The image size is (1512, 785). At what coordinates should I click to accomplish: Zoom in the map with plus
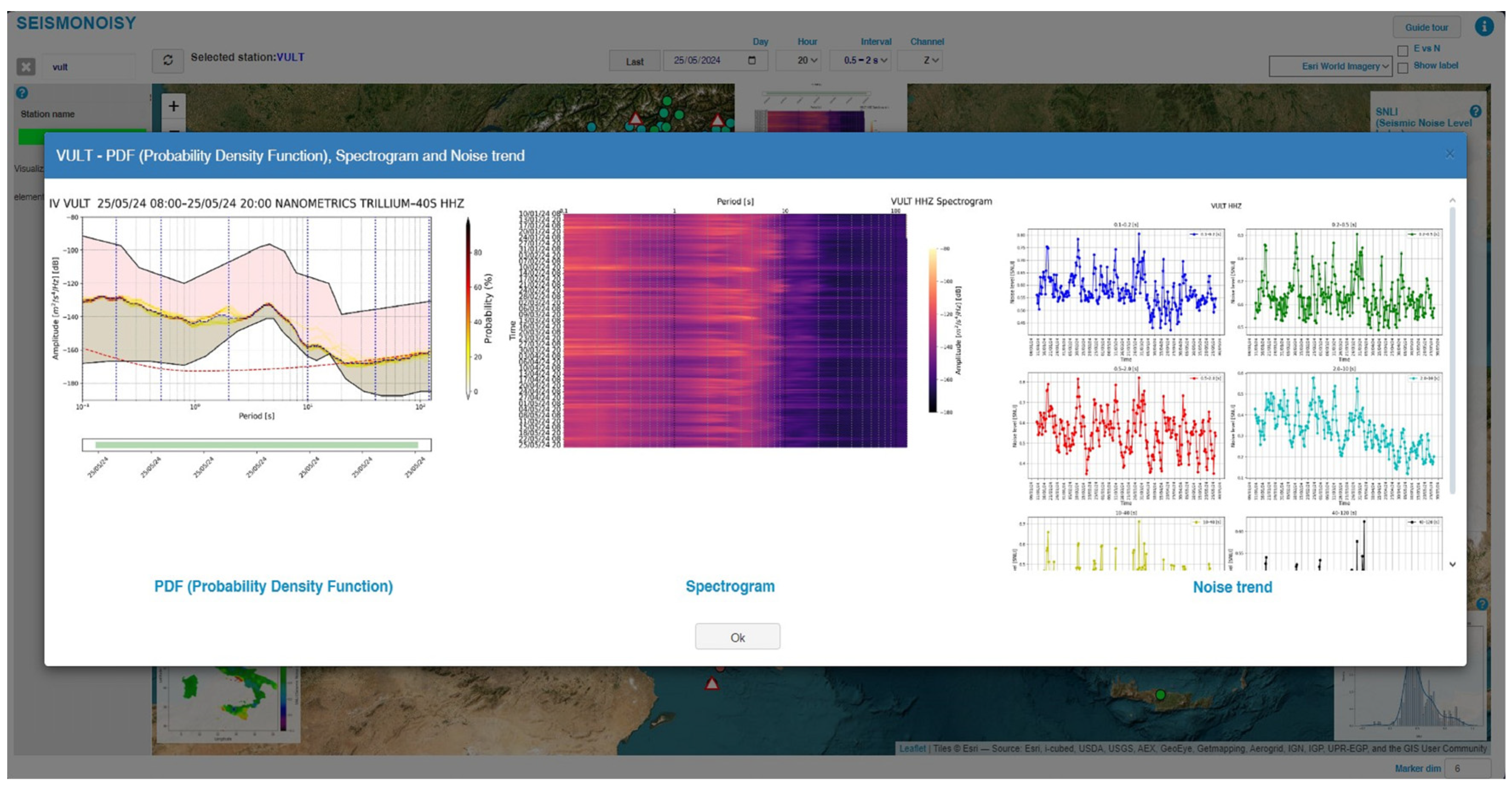click(173, 106)
